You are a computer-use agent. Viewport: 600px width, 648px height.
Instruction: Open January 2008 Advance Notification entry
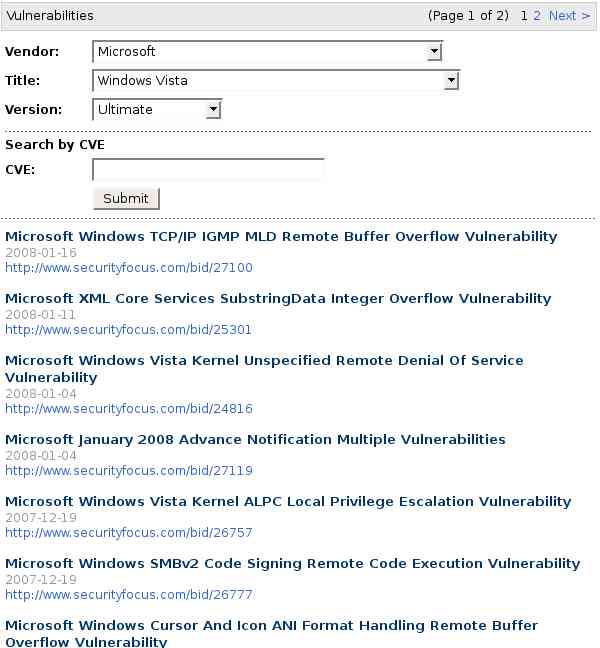pos(255,440)
